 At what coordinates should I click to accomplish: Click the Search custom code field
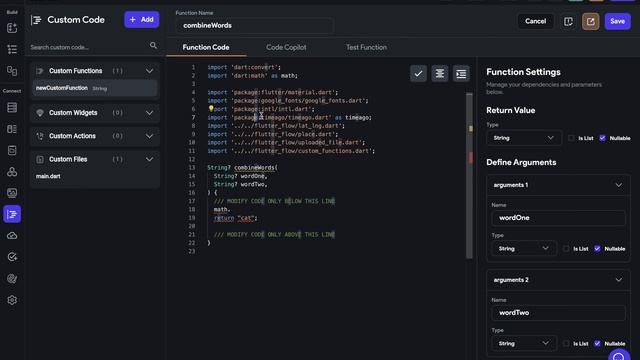pyautogui.click(x=88, y=47)
